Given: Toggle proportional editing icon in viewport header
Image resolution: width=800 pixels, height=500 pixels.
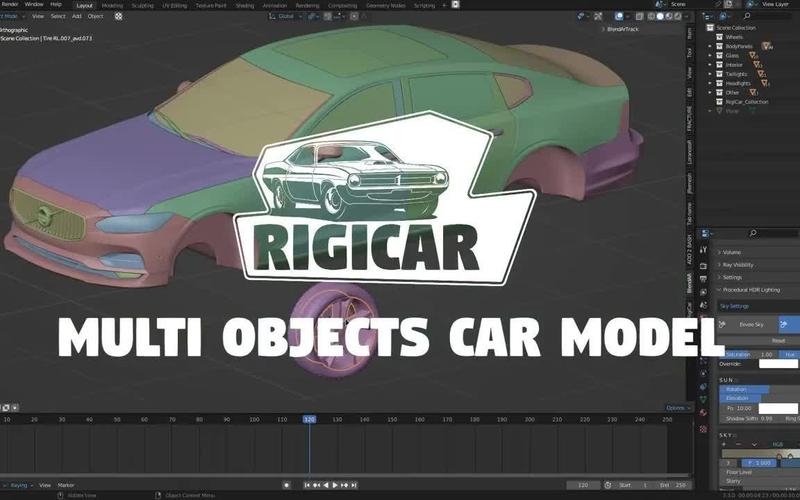Looking at the screenshot, I should point(355,16).
